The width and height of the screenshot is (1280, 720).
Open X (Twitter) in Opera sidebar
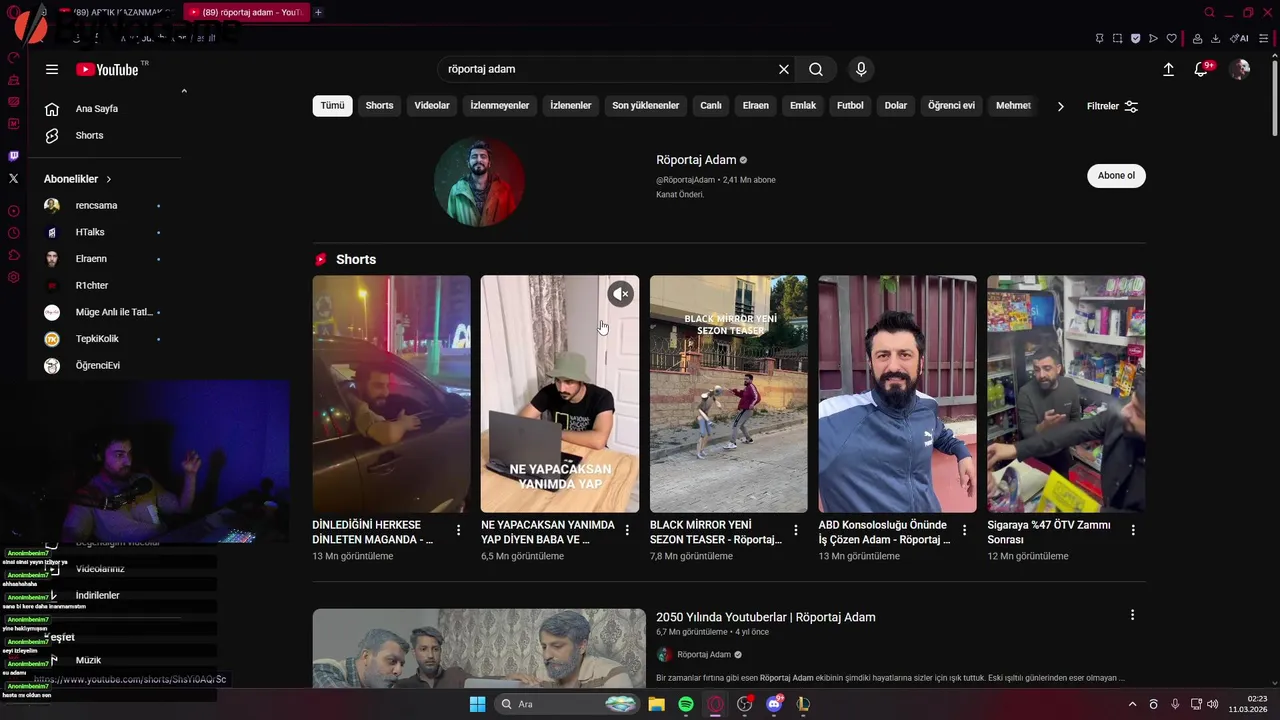click(13, 178)
